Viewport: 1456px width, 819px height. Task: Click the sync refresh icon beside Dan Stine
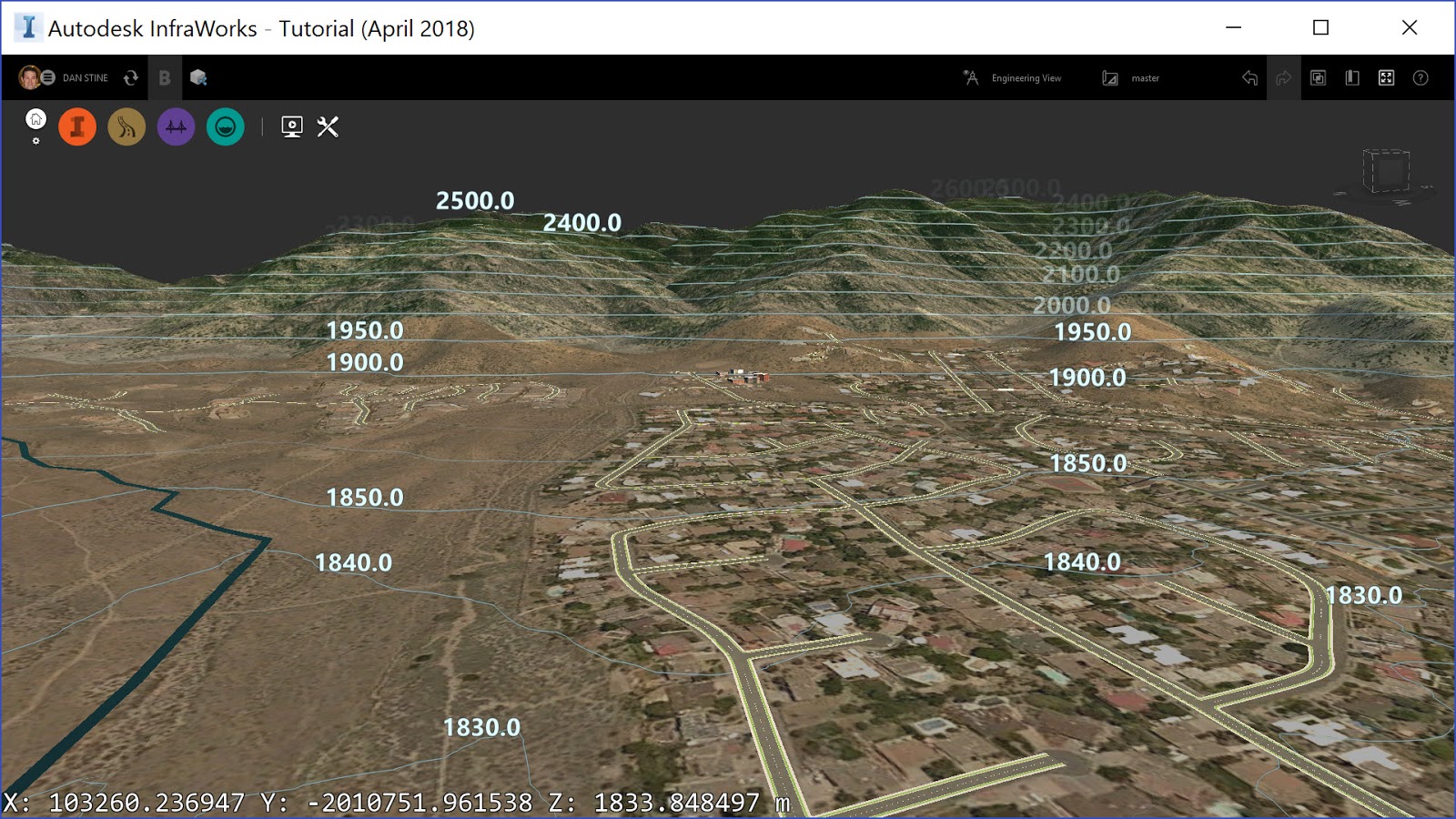(x=130, y=77)
